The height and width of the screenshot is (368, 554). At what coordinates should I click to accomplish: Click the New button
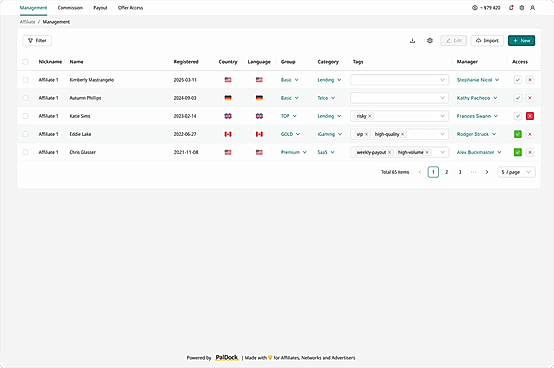pyautogui.click(x=521, y=41)
